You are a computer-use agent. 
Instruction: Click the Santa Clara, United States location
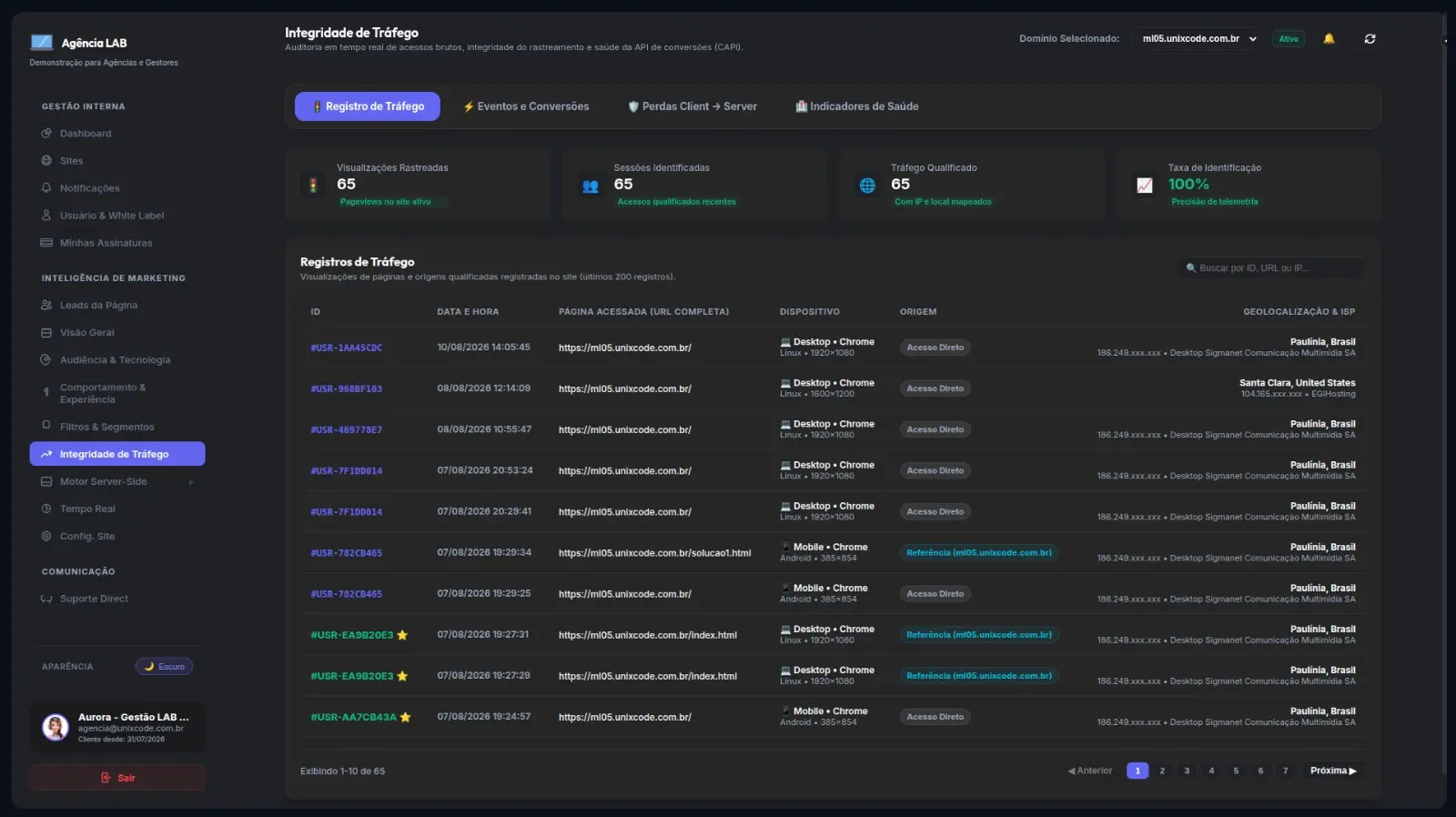point(1297,383)
